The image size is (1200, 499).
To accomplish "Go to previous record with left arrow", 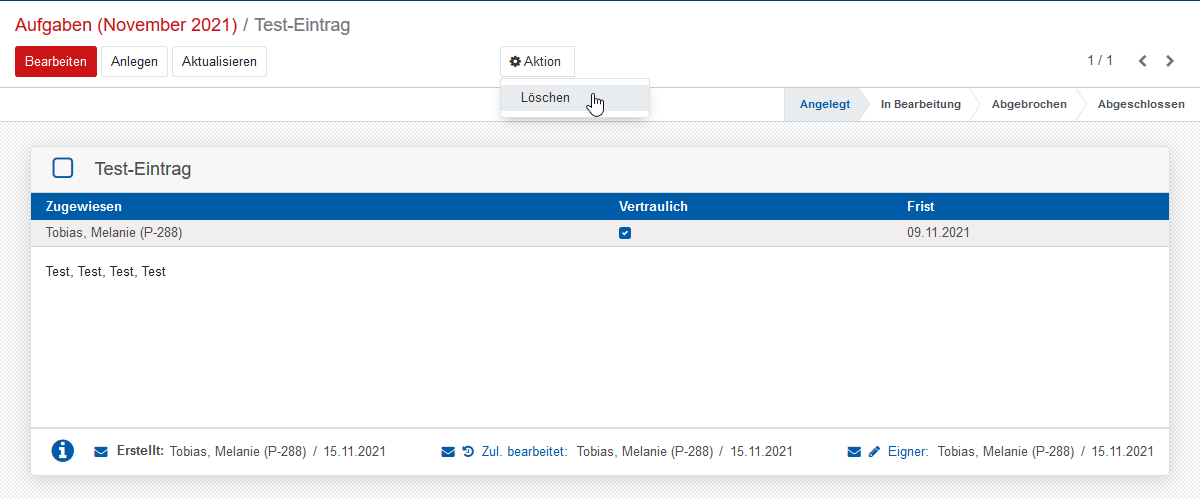I will click(1143, 61).
